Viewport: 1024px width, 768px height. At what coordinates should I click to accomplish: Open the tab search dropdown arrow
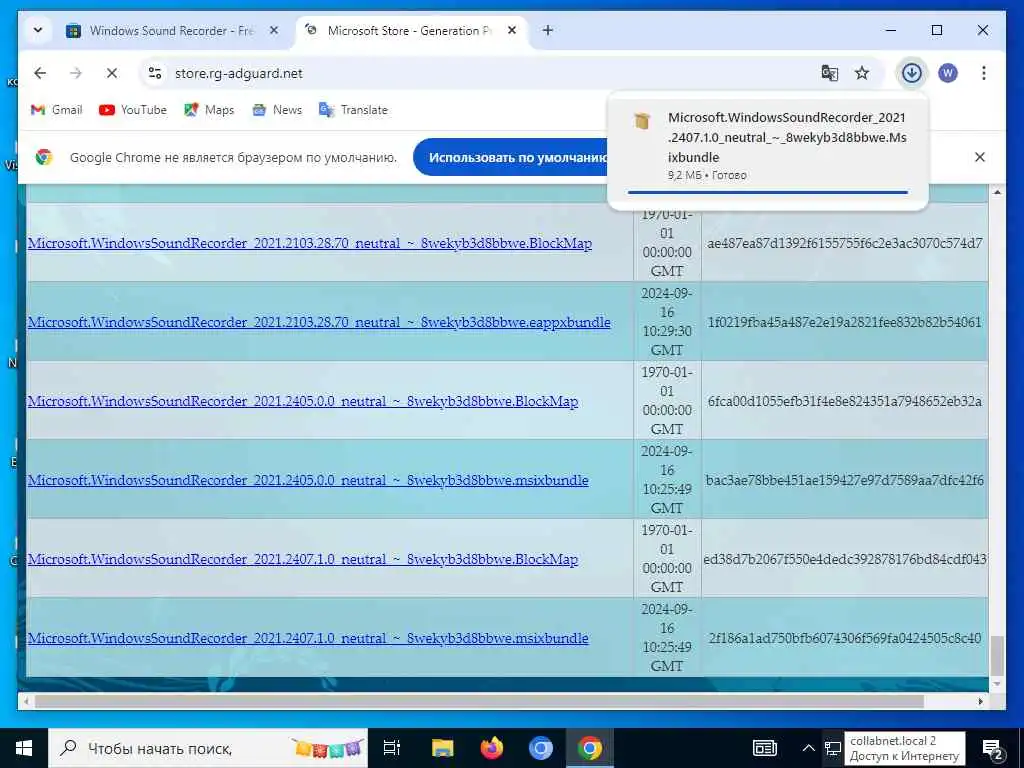click(x=38, y=31)
